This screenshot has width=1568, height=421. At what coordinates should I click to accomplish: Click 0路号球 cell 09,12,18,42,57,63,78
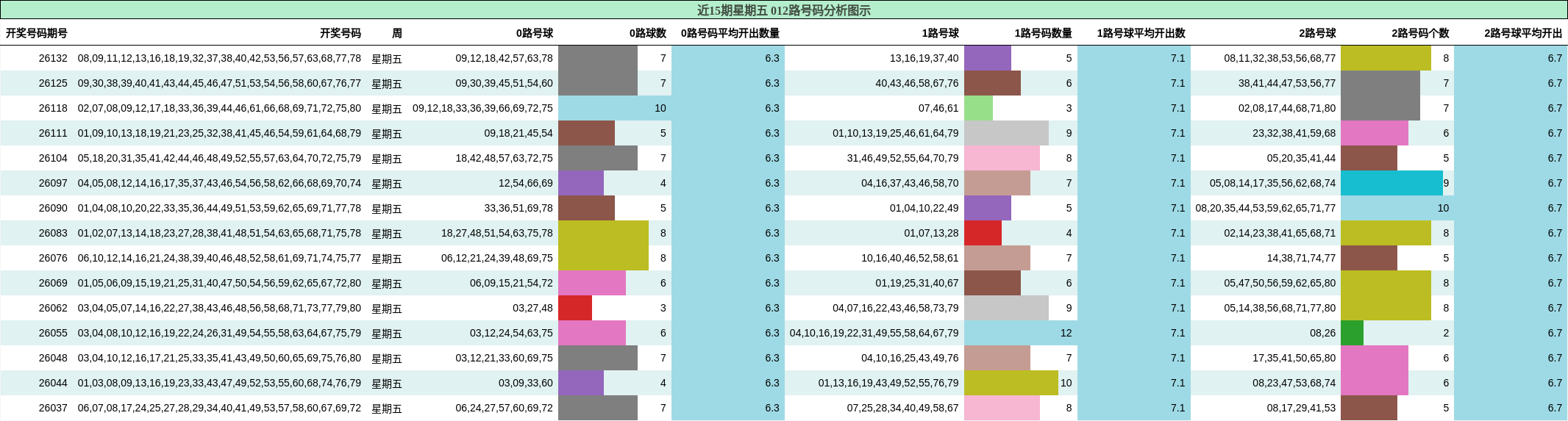click(504, 58)
